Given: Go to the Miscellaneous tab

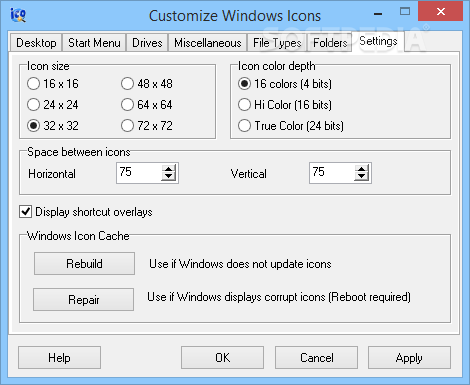Looking at the screenshot, I should click(x=208, y=43).
